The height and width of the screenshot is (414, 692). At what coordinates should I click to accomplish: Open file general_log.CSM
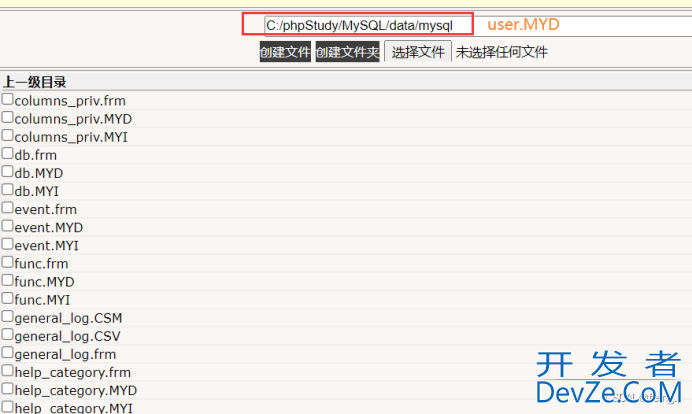[x=68, y=318]
